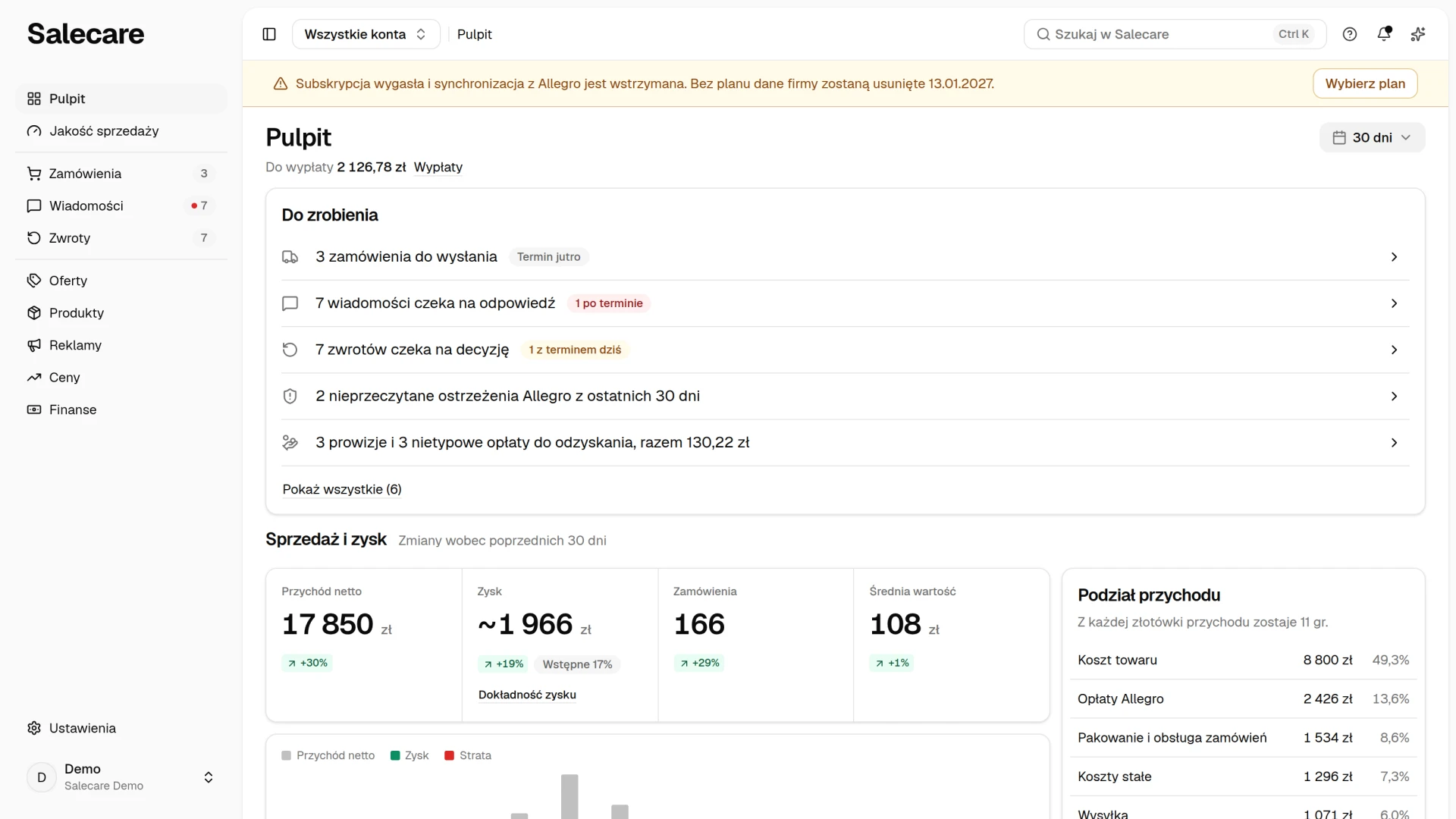The width and height of the screenshot is (1456, 819).
Task: Click the Koszt towaru row
Action: click(x=1243, y=660)
